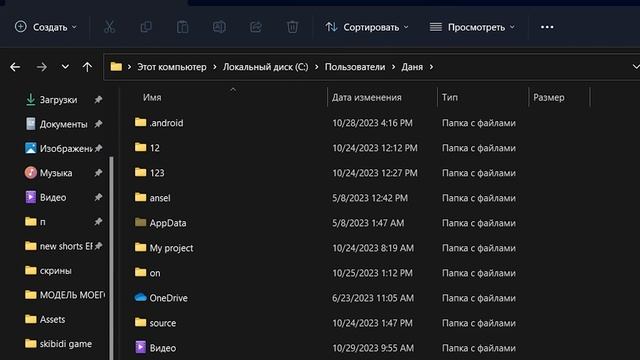Open Музыка in the sidebar
The image size is (640, 360).
(56, 173)
